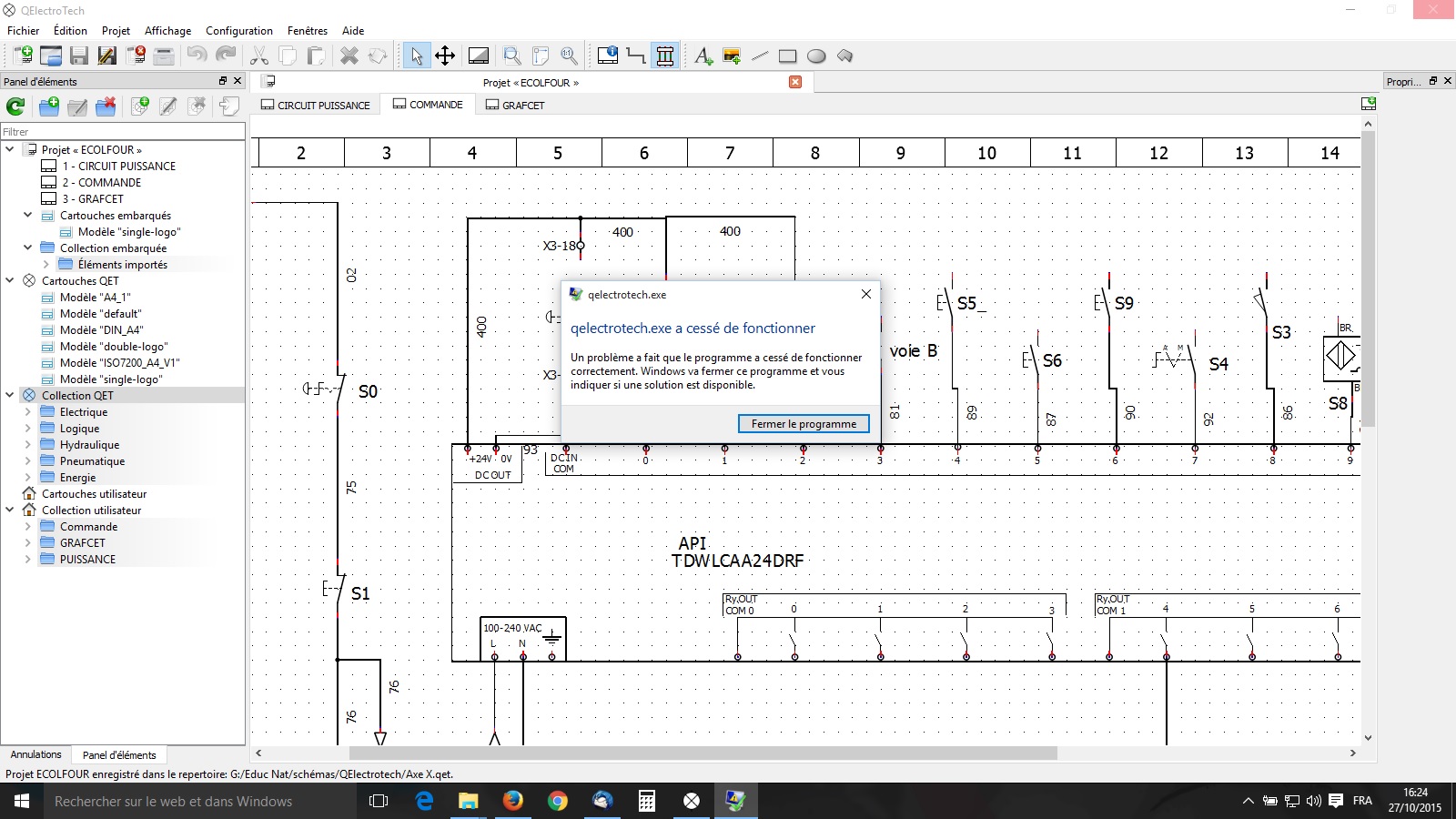Click the green reload collections icon
1456x819 pixels.
point(15,106)
